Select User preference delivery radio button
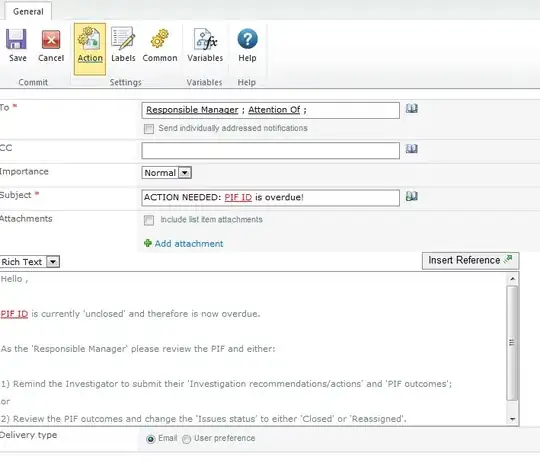The width and height of the screenshot is (540, 463). pyautogui.click(x=186, y=439)
